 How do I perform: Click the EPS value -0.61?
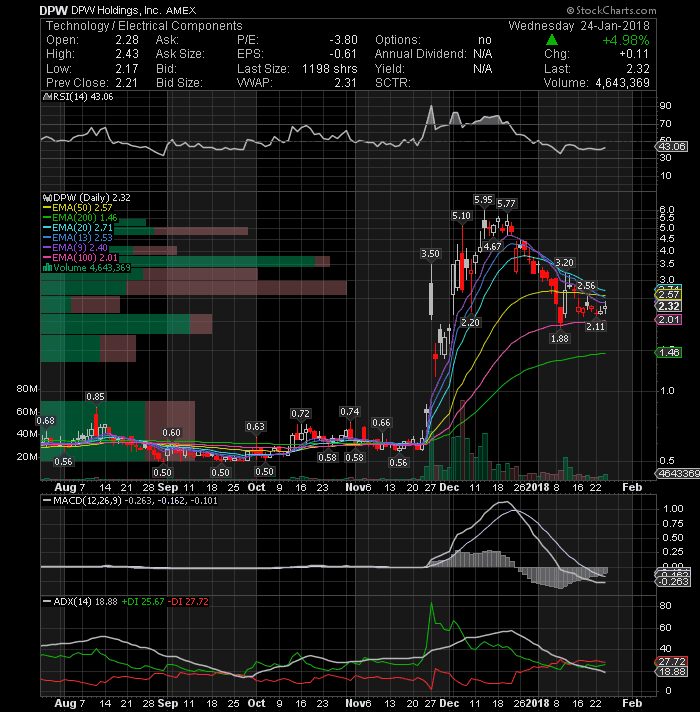click(x=343, y=54)
